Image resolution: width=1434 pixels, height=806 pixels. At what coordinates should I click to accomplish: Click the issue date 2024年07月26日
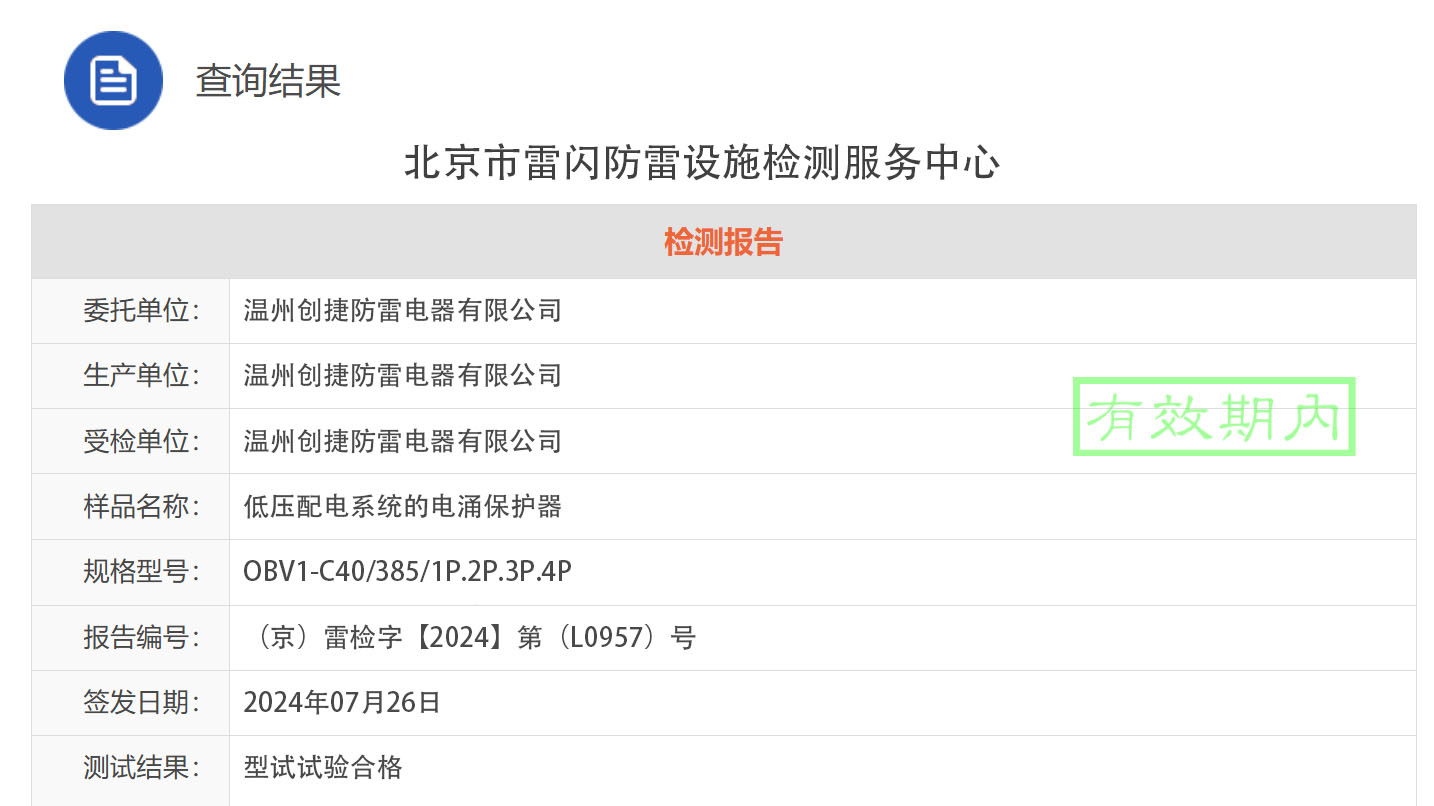click(342, 702)
